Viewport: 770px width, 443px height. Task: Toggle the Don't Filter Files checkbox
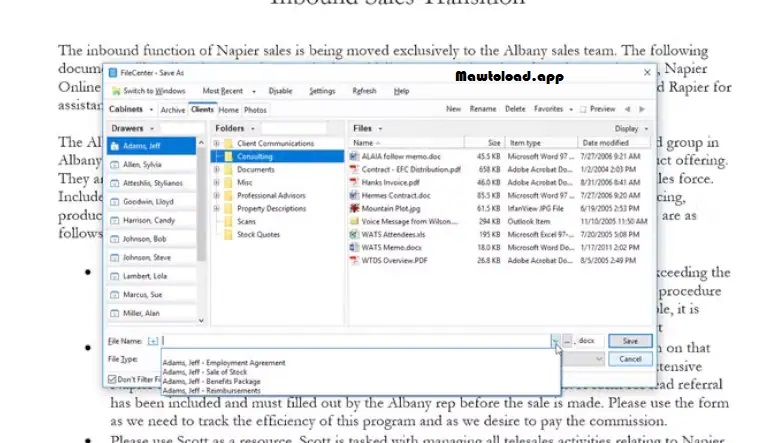pyautogui.click(x=112, y=379)
